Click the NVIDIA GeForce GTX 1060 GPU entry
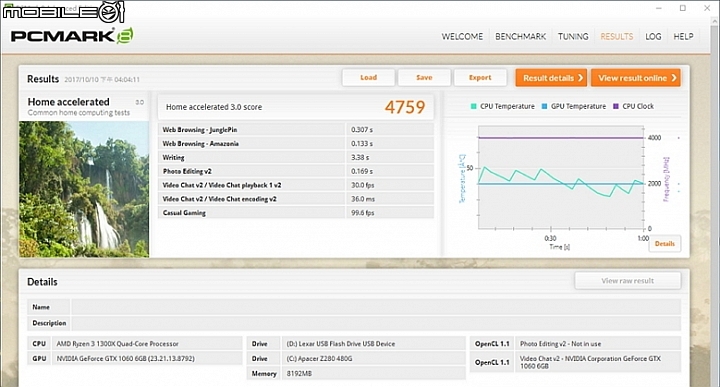 125,359
